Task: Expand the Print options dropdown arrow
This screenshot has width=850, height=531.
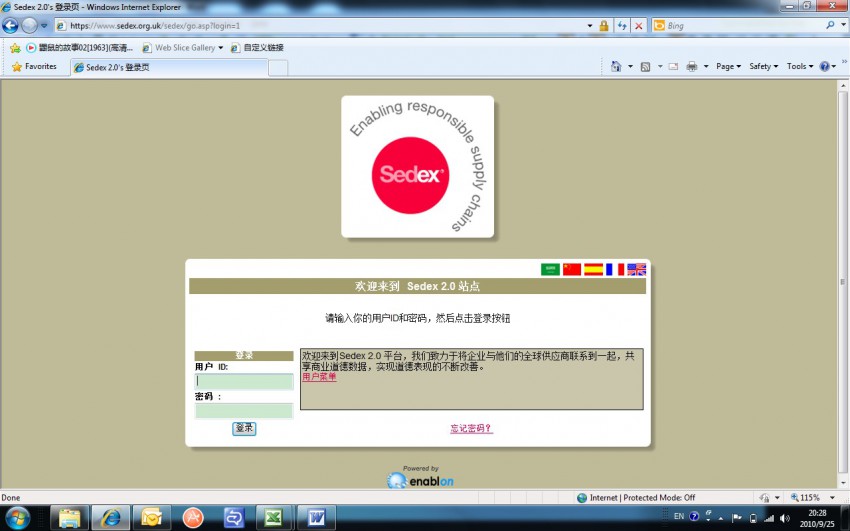Action: click(706, 67)
